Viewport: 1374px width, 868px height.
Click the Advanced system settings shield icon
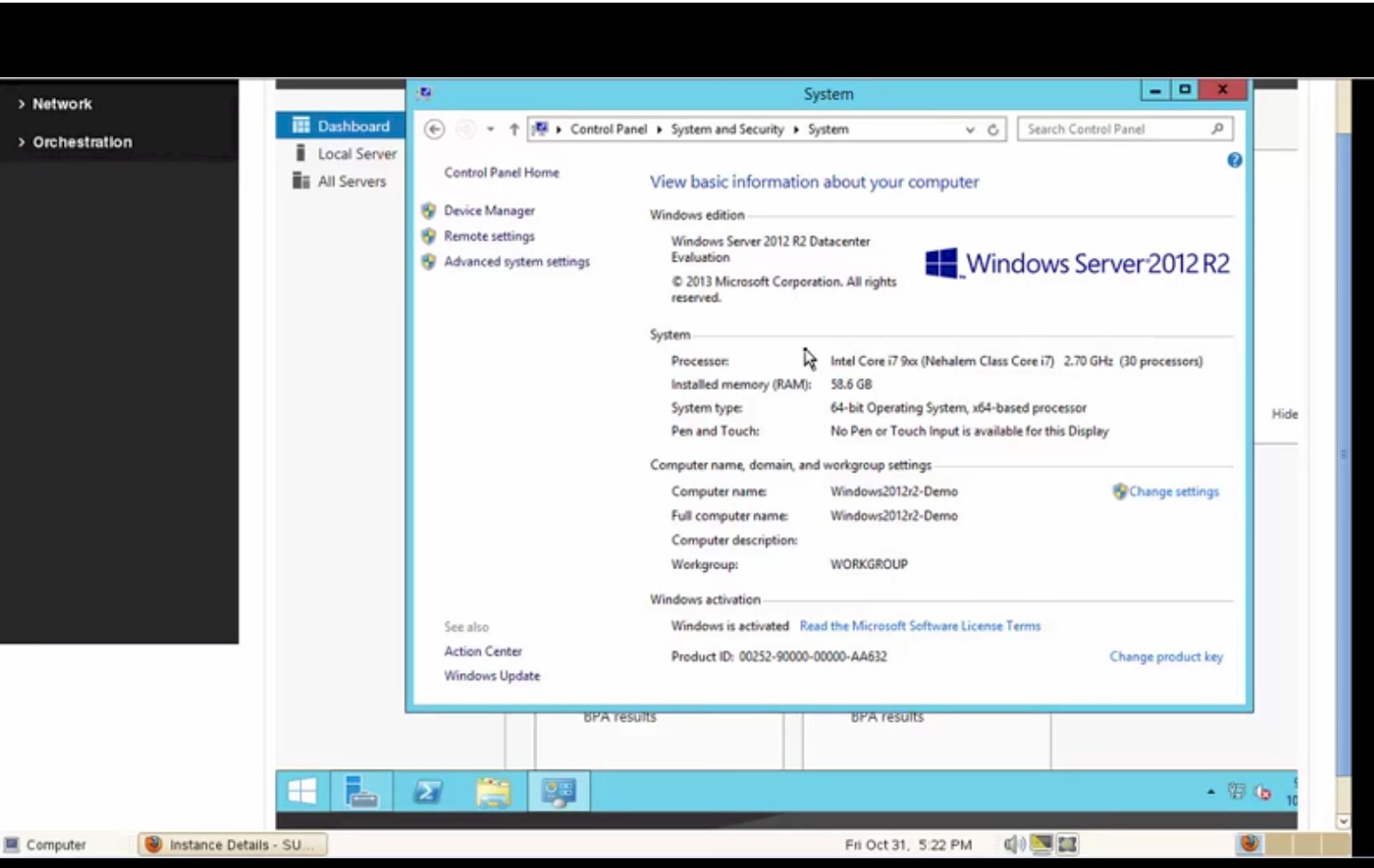point(428,262)
